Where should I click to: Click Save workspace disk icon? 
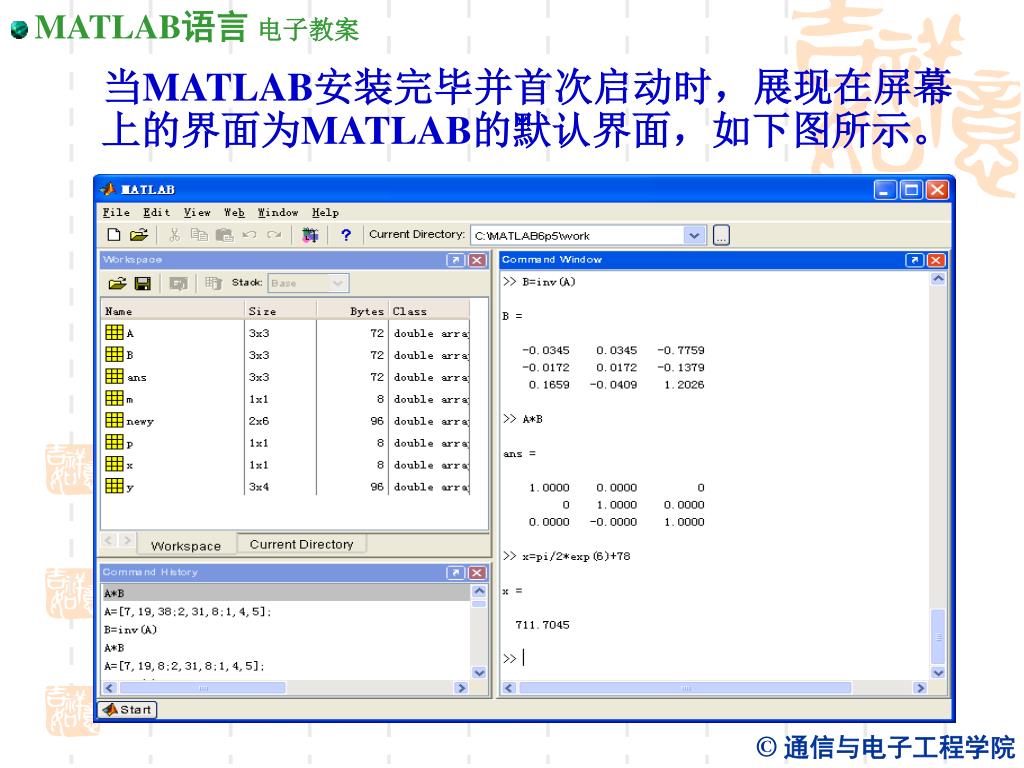click(142, 283)
